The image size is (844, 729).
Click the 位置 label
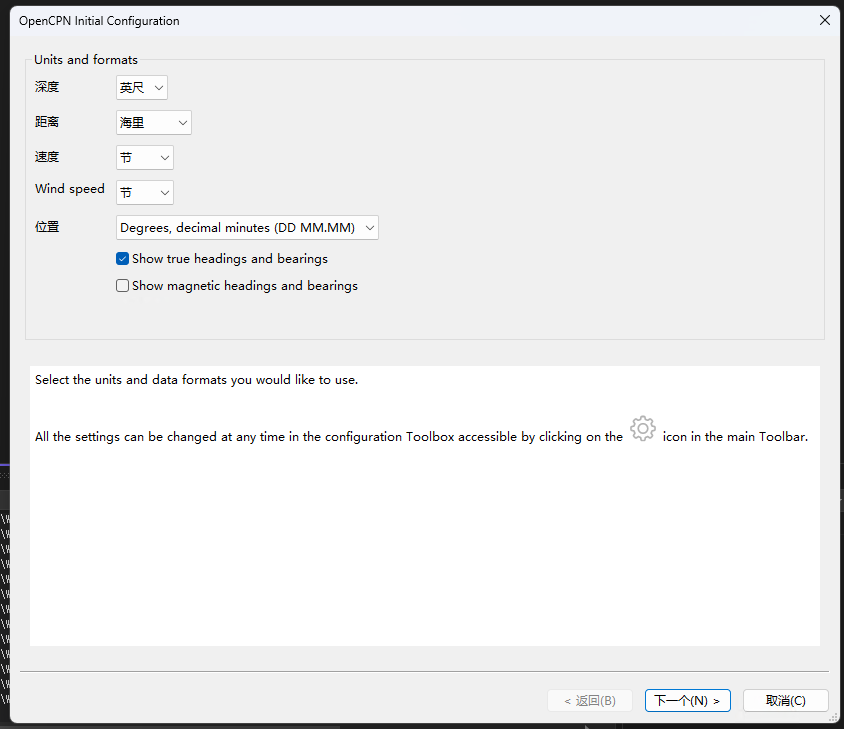pyautogui.click(x=47, y=227)
